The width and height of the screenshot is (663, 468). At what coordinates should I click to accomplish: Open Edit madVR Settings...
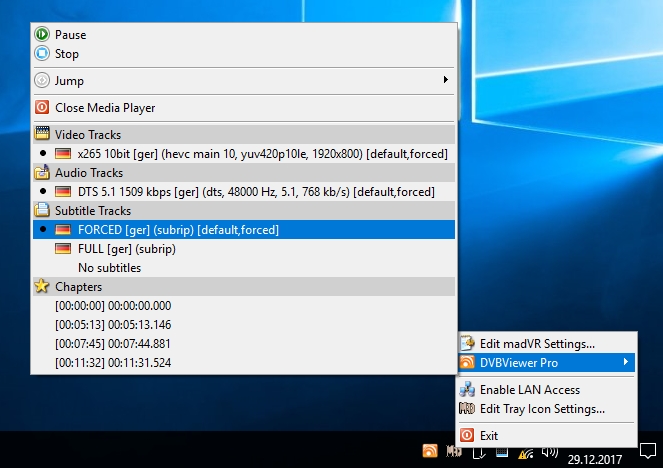point(546,343)
